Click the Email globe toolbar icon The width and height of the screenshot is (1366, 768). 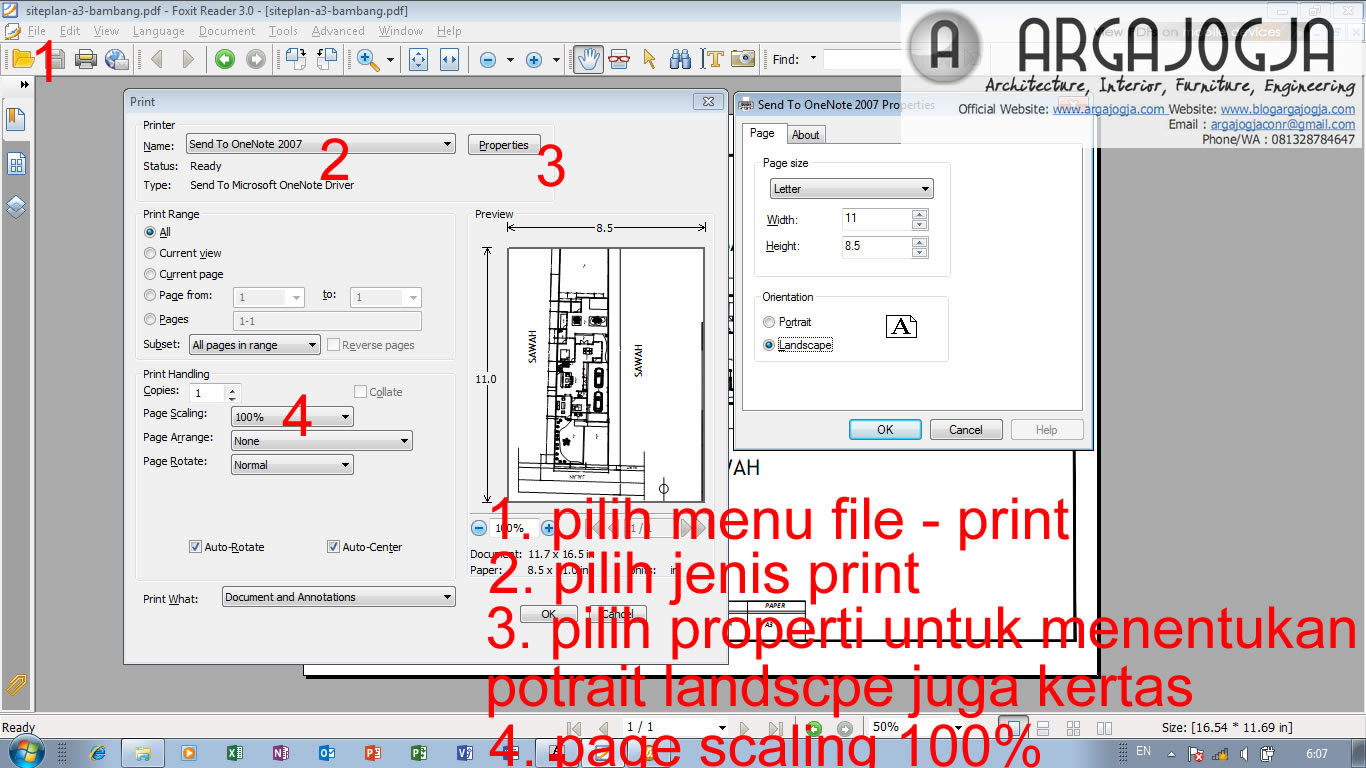(x=116, y=59)
